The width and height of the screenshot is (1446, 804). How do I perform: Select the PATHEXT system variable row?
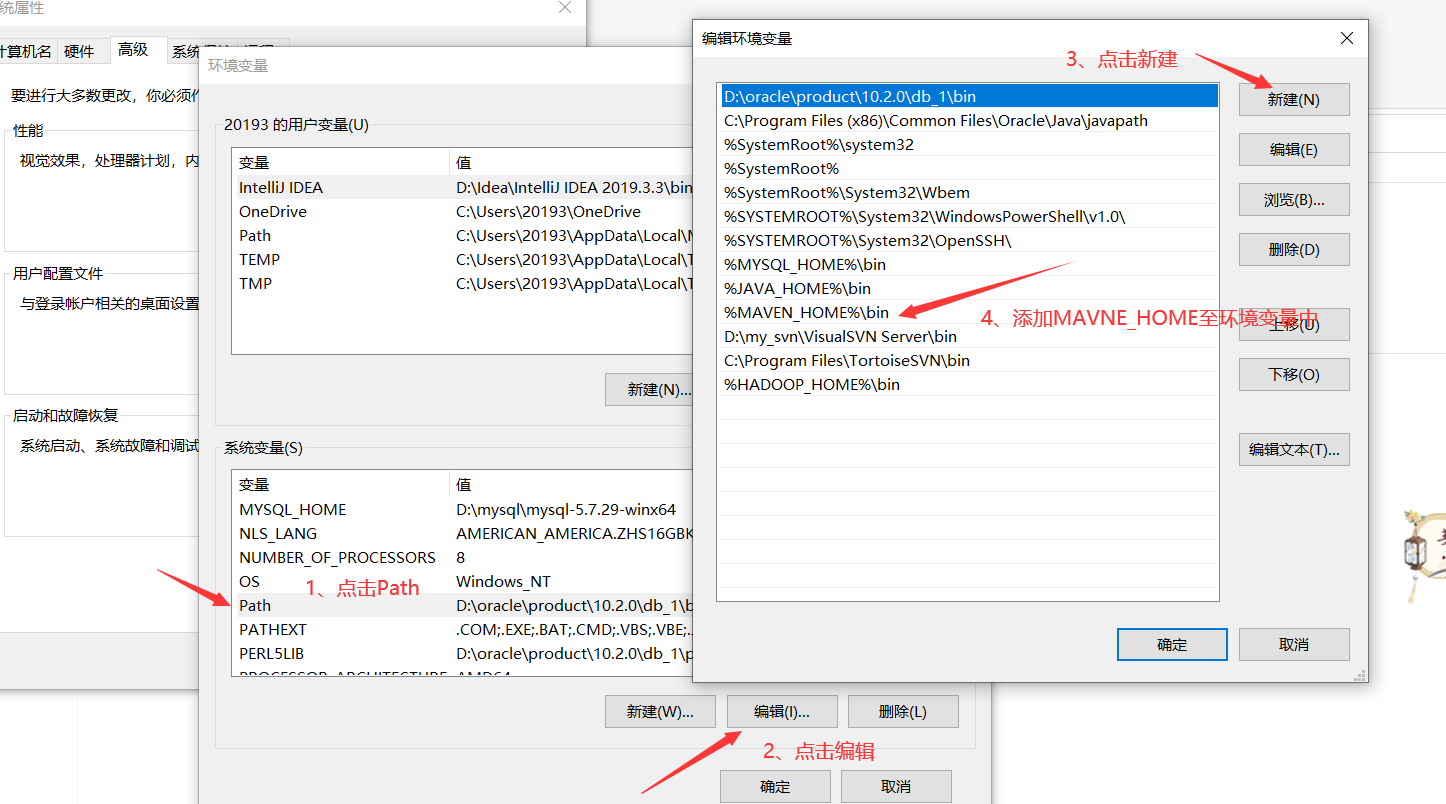pyautogui.click(x=463, y=629)
